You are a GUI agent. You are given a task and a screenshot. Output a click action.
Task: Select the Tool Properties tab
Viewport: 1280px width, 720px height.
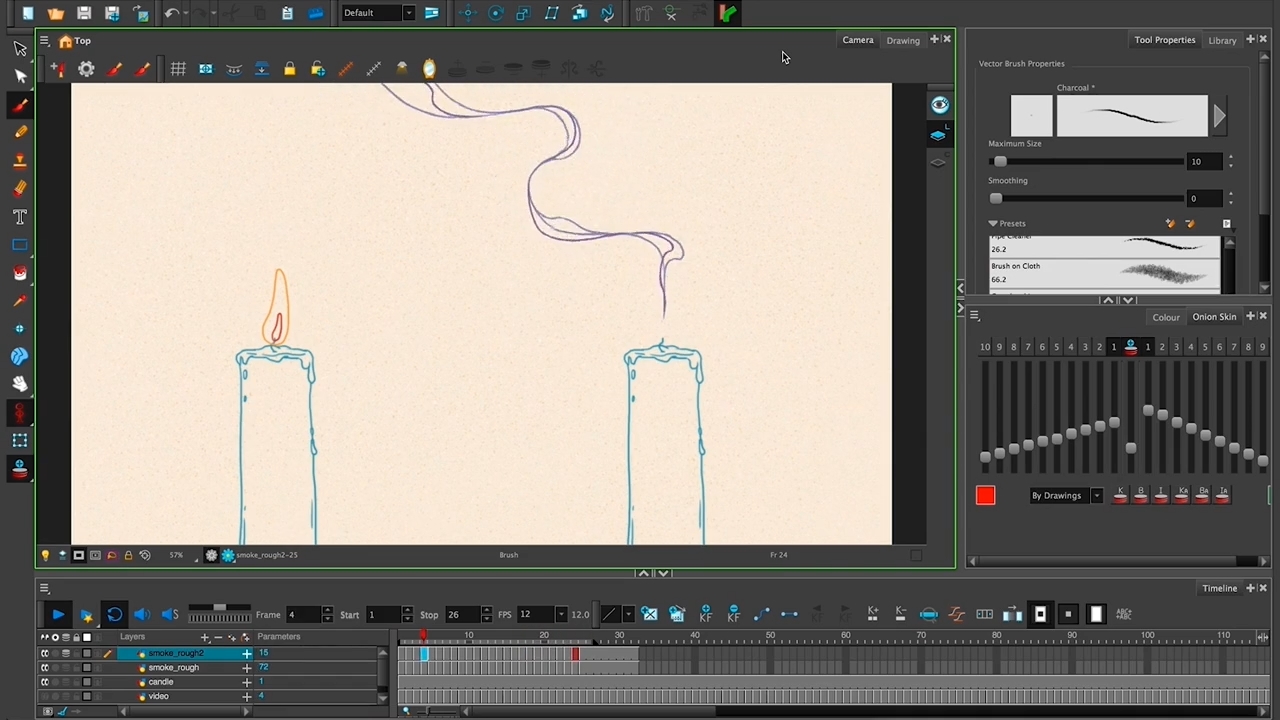[x=1165, y=40]
